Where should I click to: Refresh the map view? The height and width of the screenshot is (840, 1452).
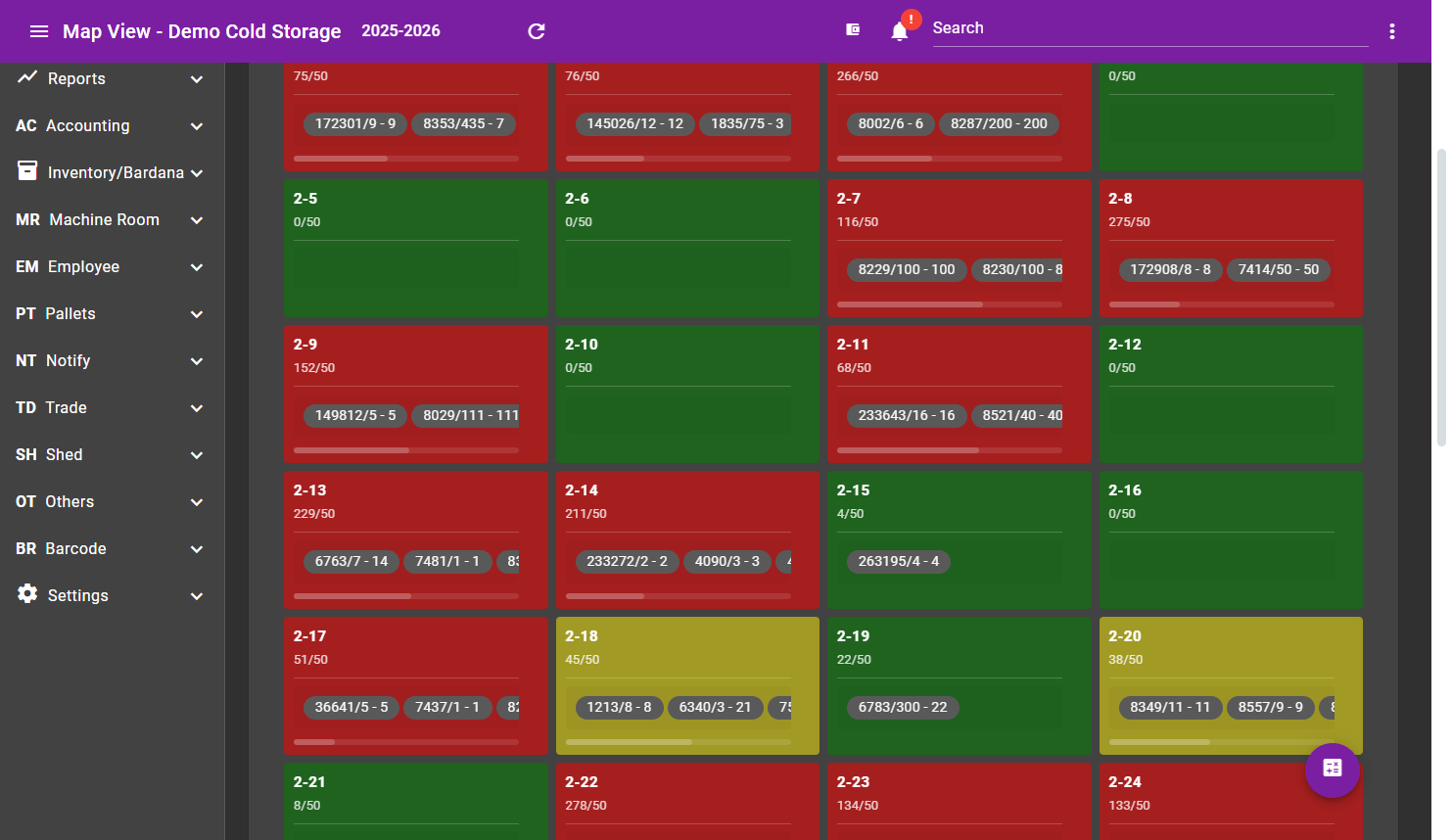536,30
